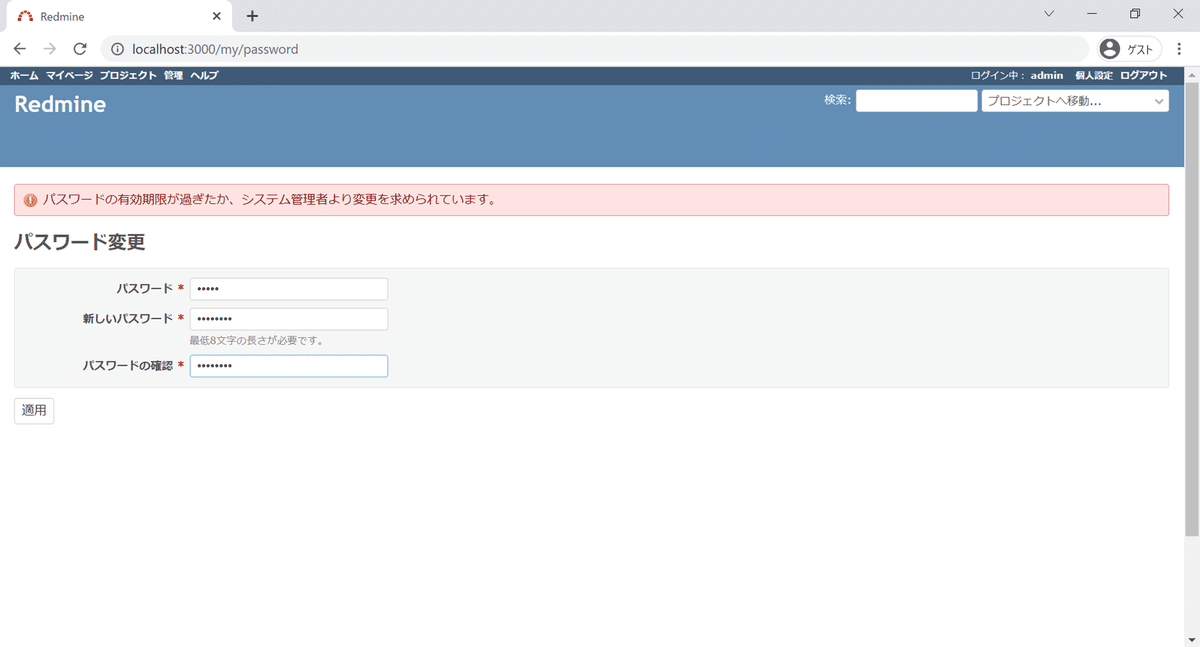Viewport: 1200px width, 647px height.
Task: Open new tab with plus icon
Action: pos(252,16)
